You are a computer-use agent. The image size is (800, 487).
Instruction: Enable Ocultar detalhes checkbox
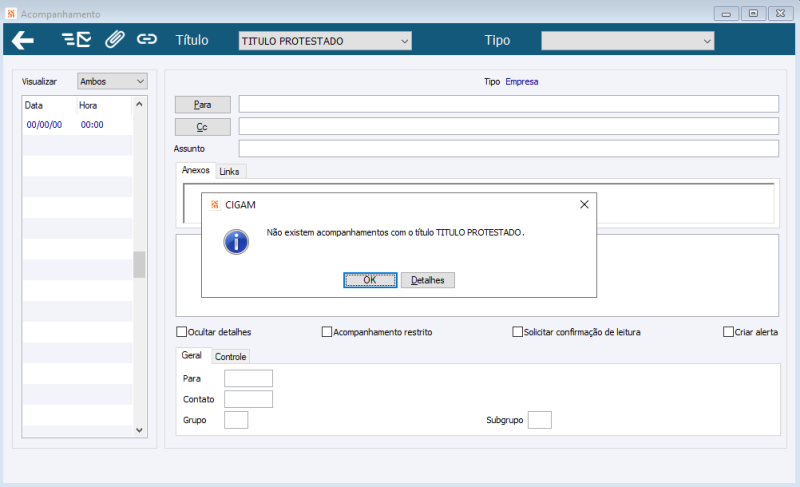pos(182,332)
